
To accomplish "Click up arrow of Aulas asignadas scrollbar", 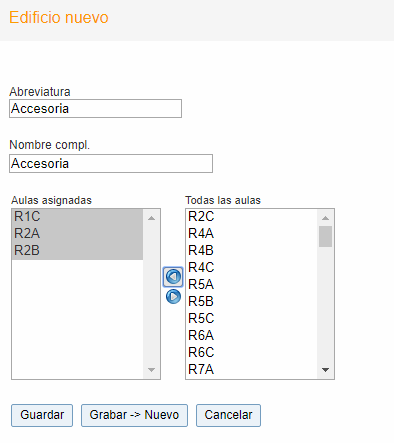I will click(x=151, y=218).
